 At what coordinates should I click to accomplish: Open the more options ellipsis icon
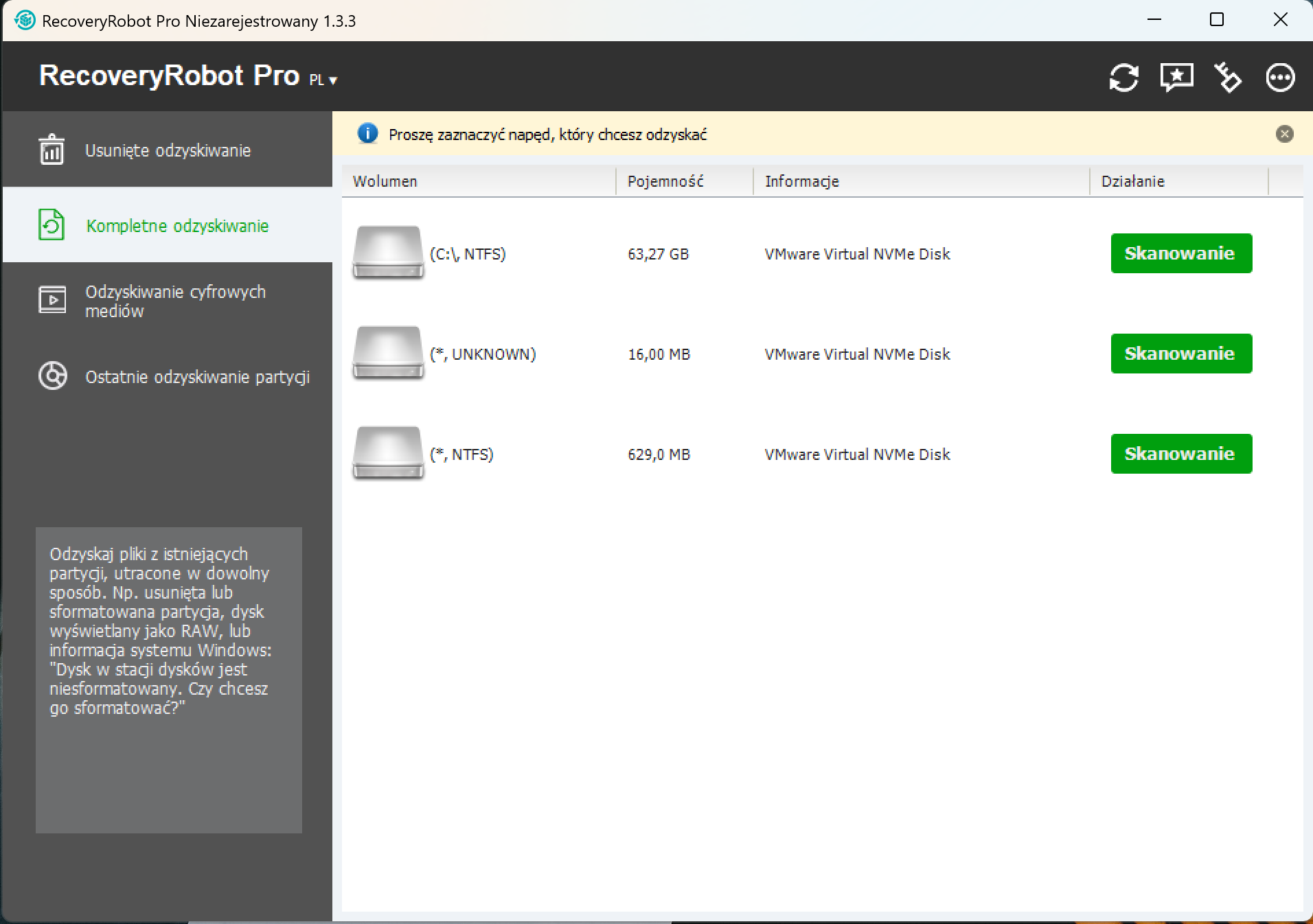coord(1280,77)
